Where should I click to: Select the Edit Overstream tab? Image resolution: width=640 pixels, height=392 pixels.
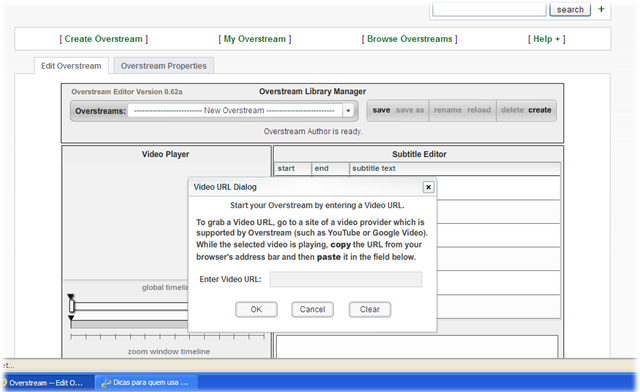coord(71,66)
